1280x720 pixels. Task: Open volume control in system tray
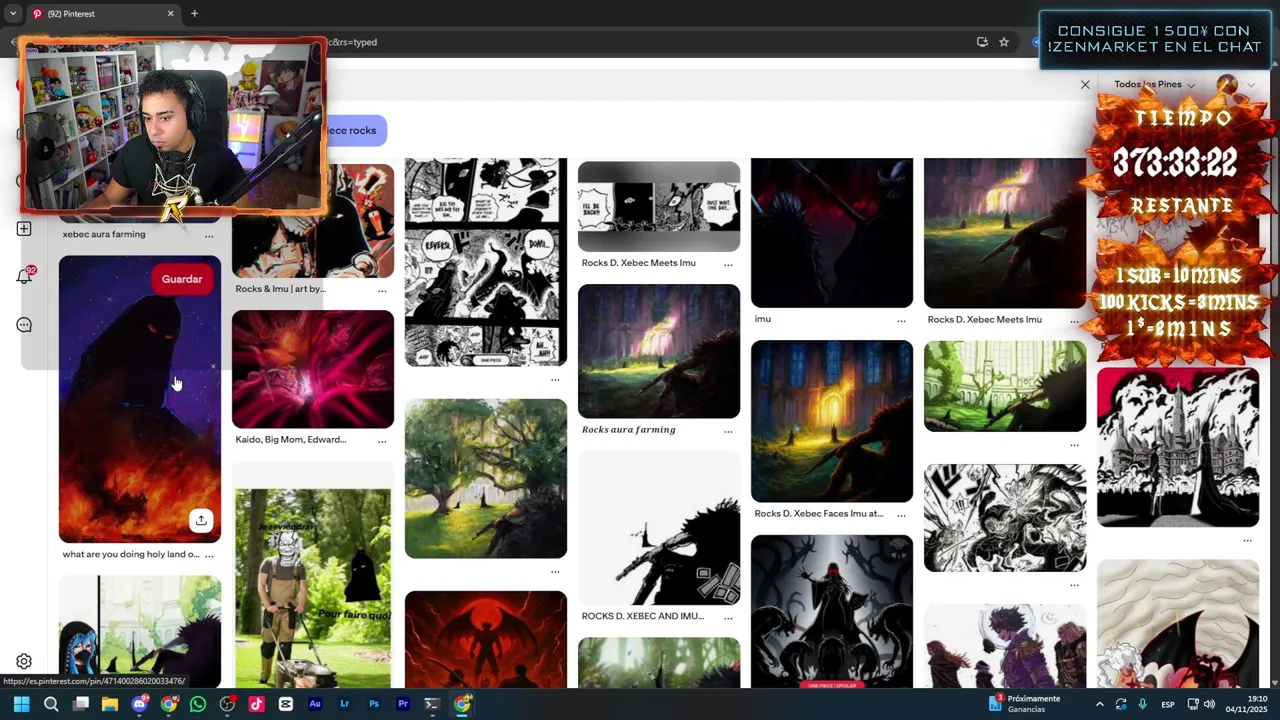pos(1209,704)
